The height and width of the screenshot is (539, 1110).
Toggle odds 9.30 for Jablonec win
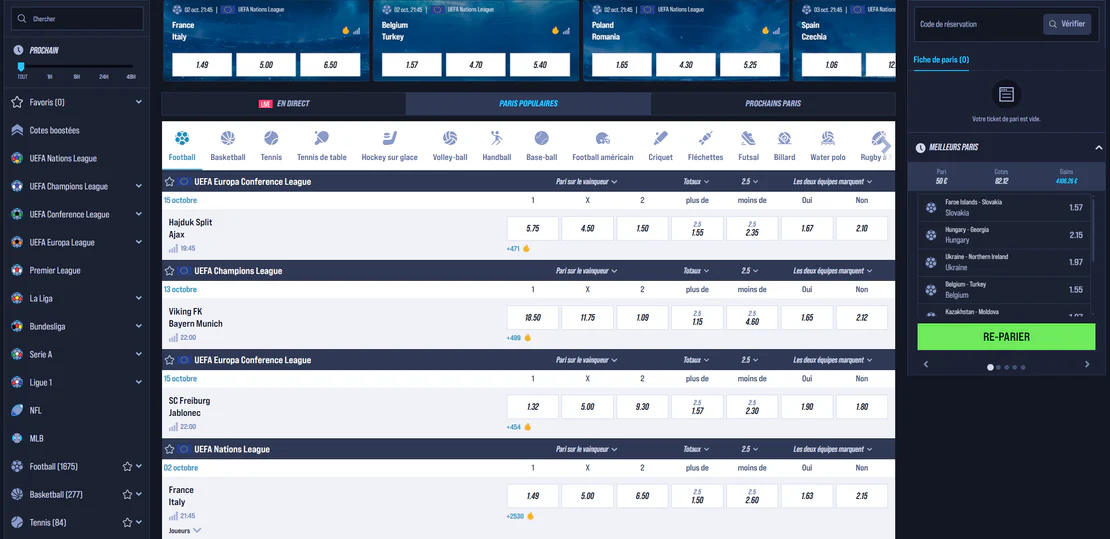642,407
